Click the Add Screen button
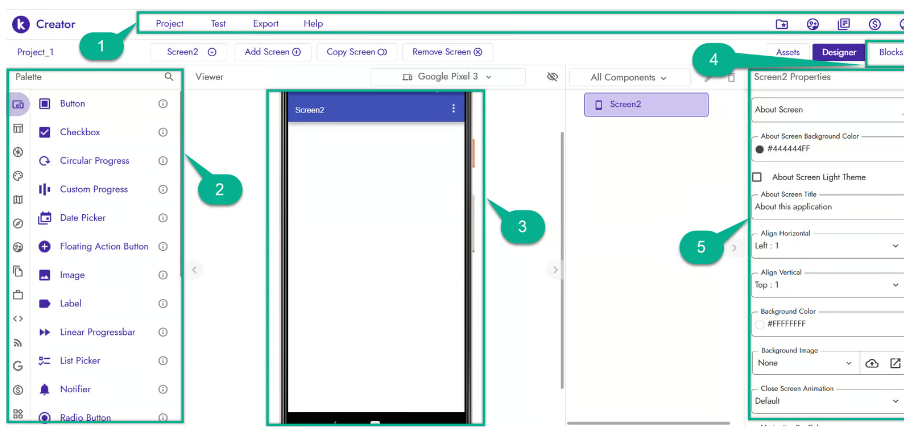 (x=274, y=52)
